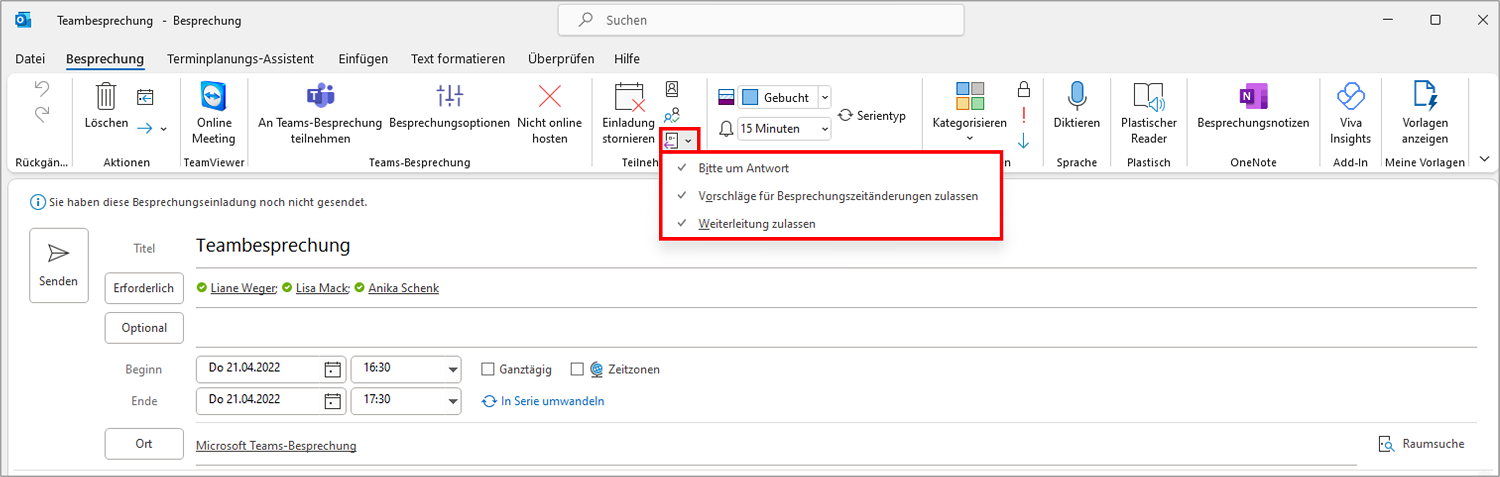Click the Kategorisieren colored squares

pyautogui.click(x=970, y=96)
